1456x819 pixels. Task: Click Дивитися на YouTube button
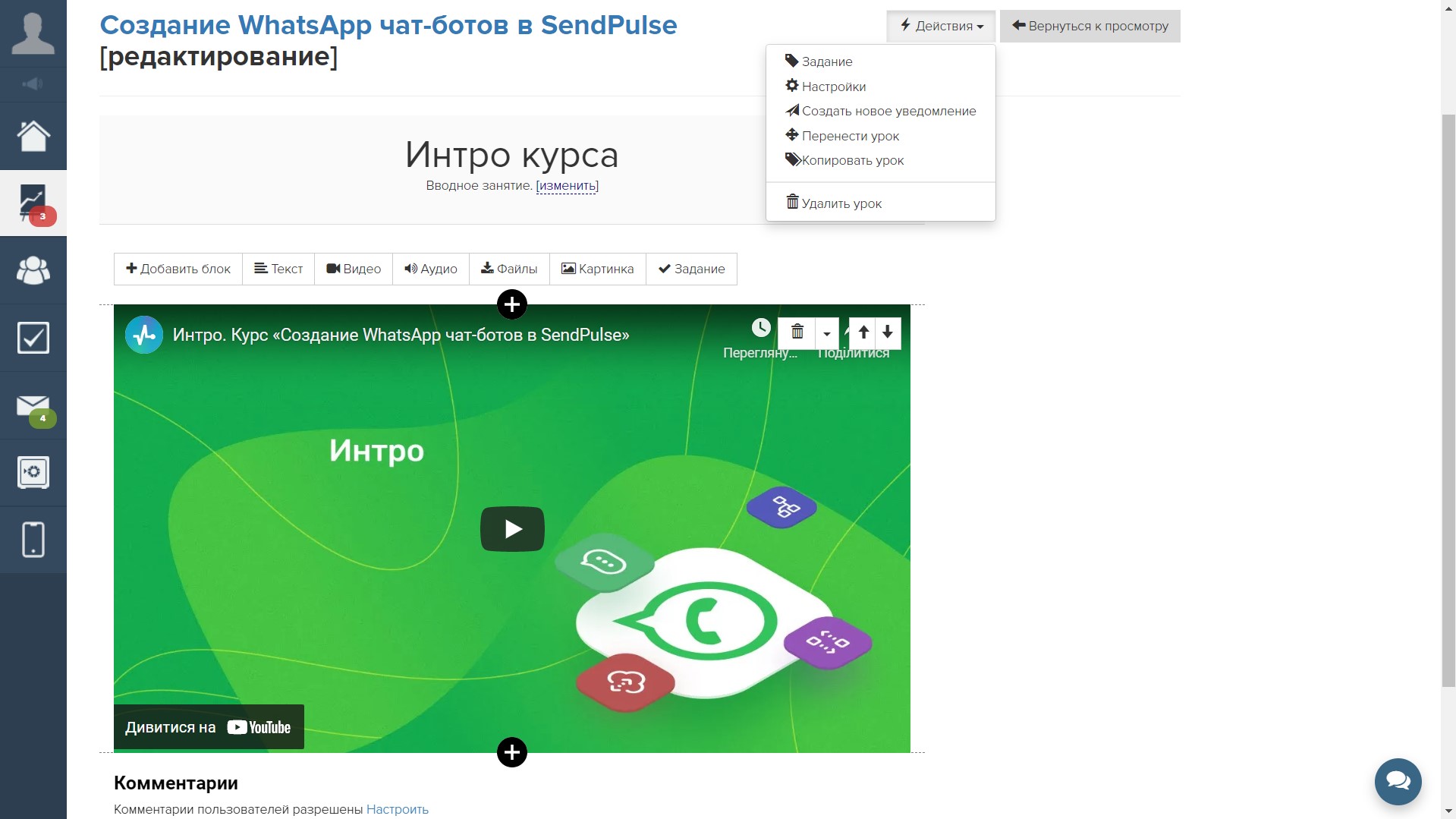pos(209,727)
